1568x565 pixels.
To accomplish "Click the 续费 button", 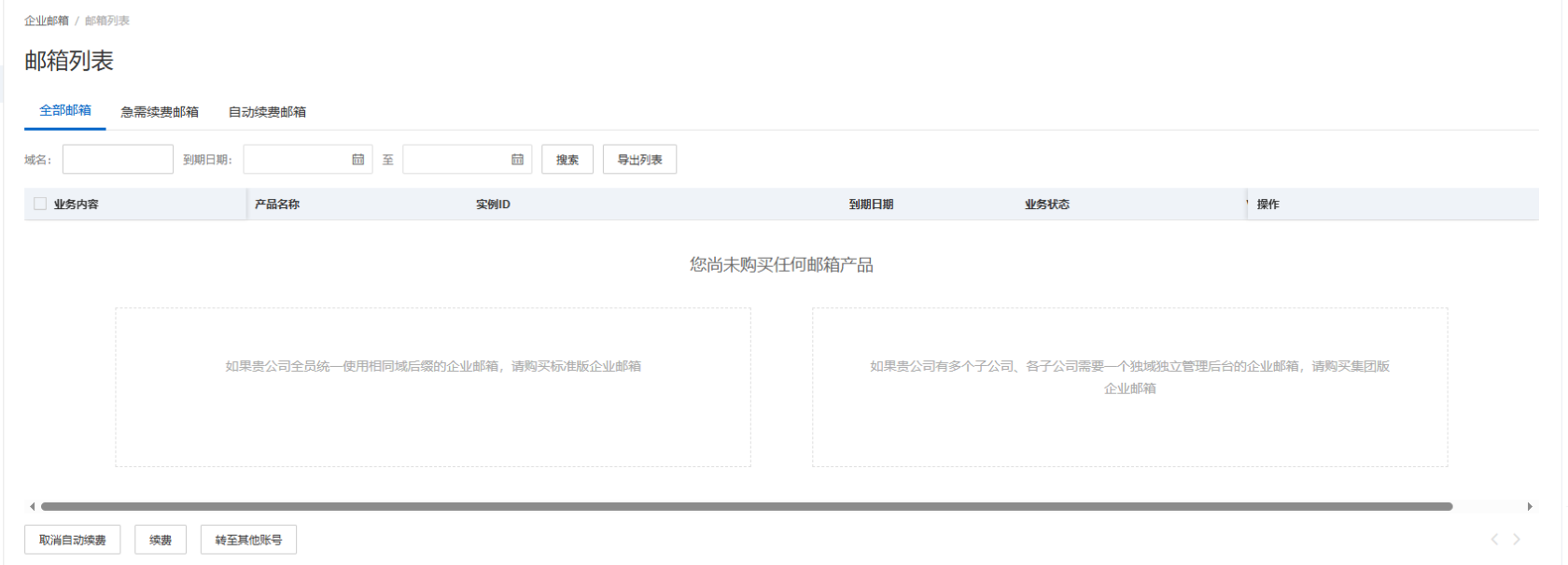I will [161, 540].
